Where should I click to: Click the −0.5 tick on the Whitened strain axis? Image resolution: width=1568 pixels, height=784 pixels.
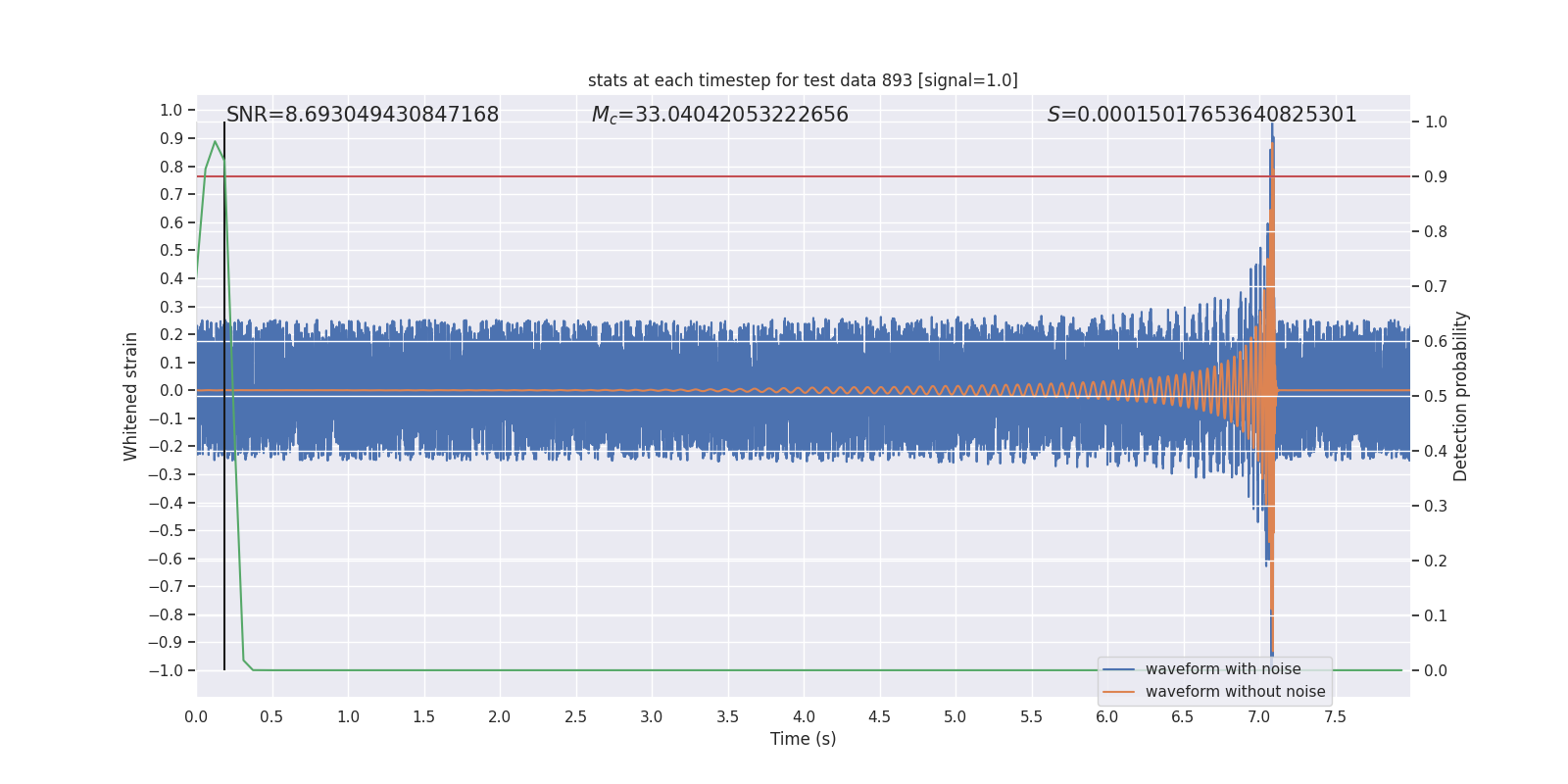pyautogui.click(x=166, y=531)
